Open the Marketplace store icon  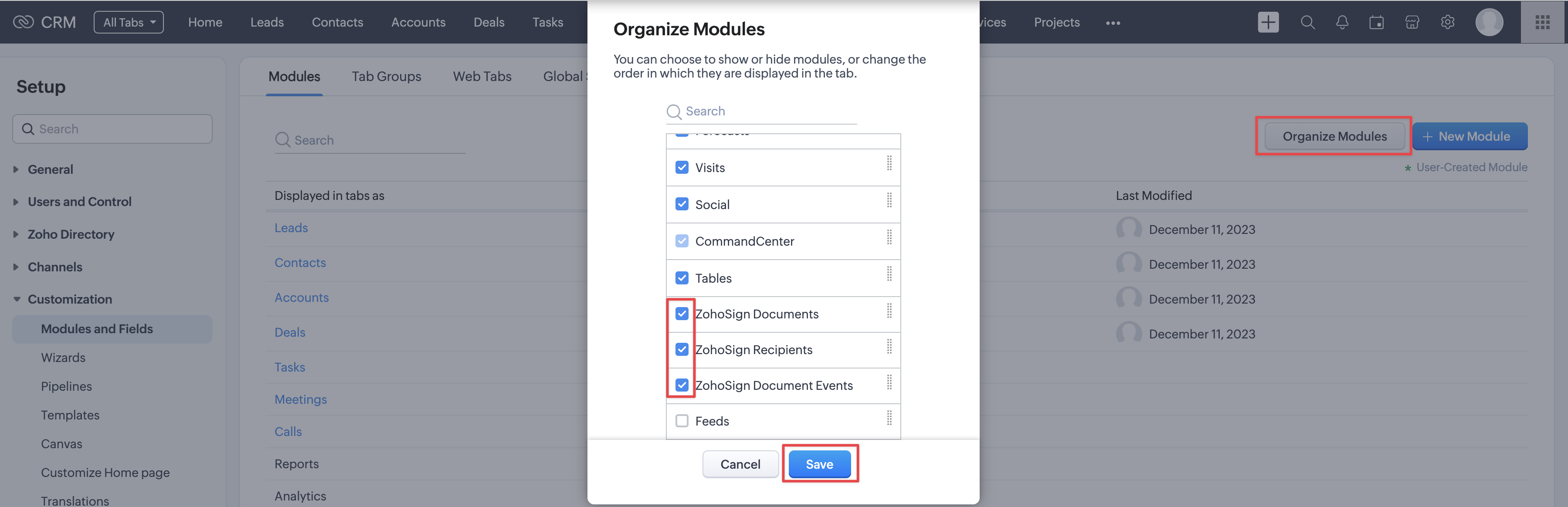pos(1412,22)
